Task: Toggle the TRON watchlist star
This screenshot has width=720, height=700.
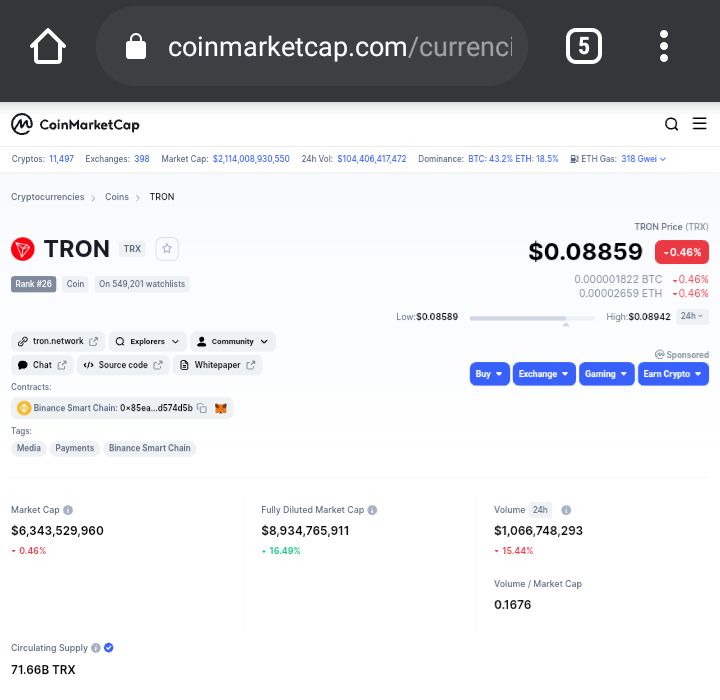Action: pos(167,248)
